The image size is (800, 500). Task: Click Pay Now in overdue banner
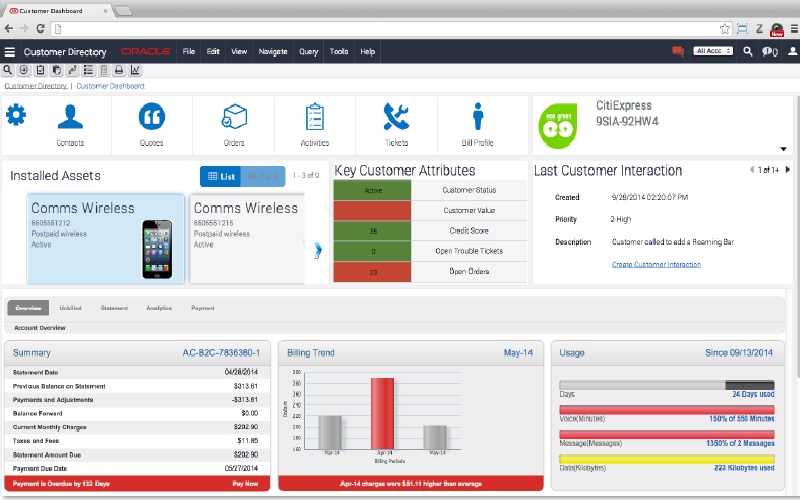pos(245,483)
